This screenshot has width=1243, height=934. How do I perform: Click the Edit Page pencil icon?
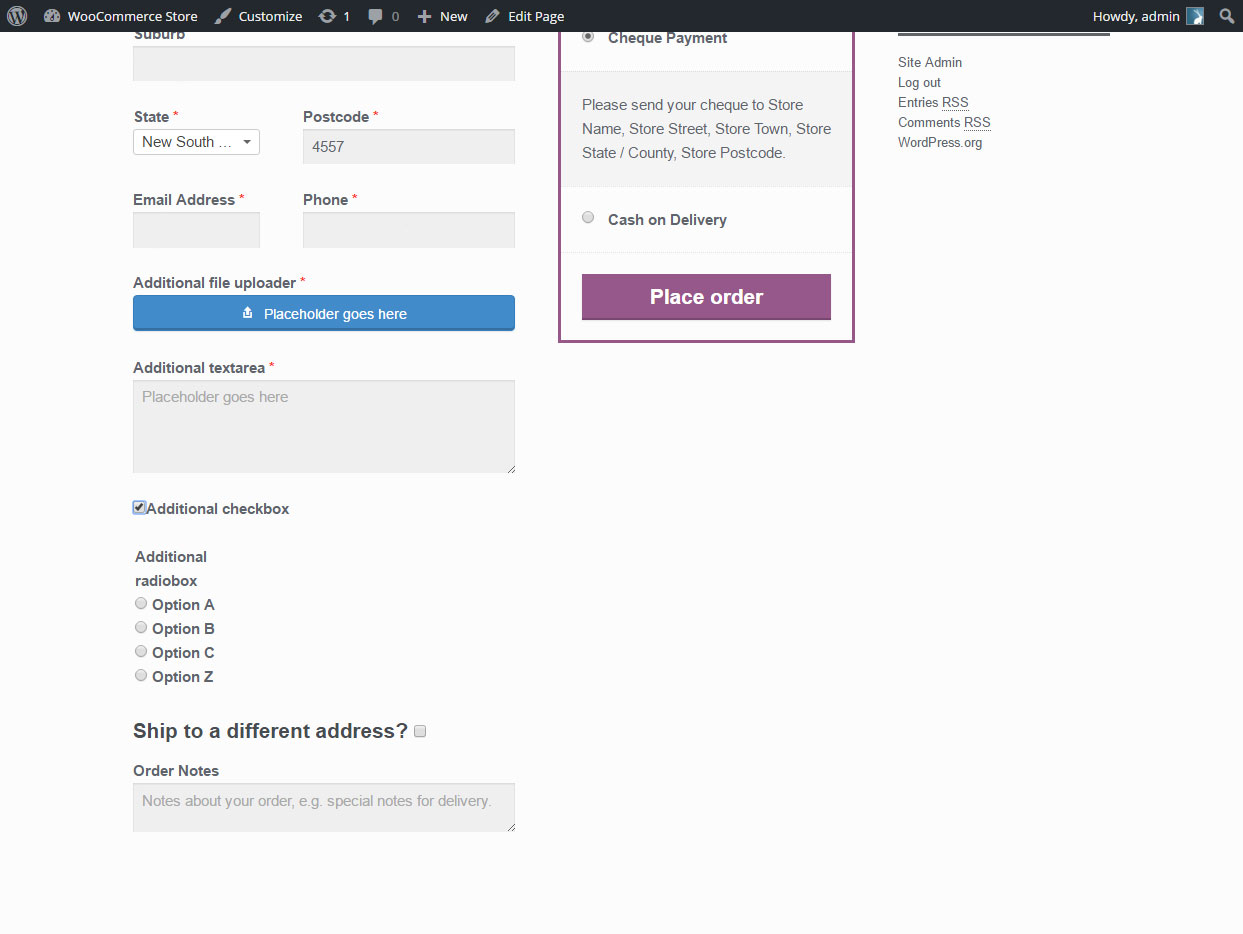tap(492, 16)
